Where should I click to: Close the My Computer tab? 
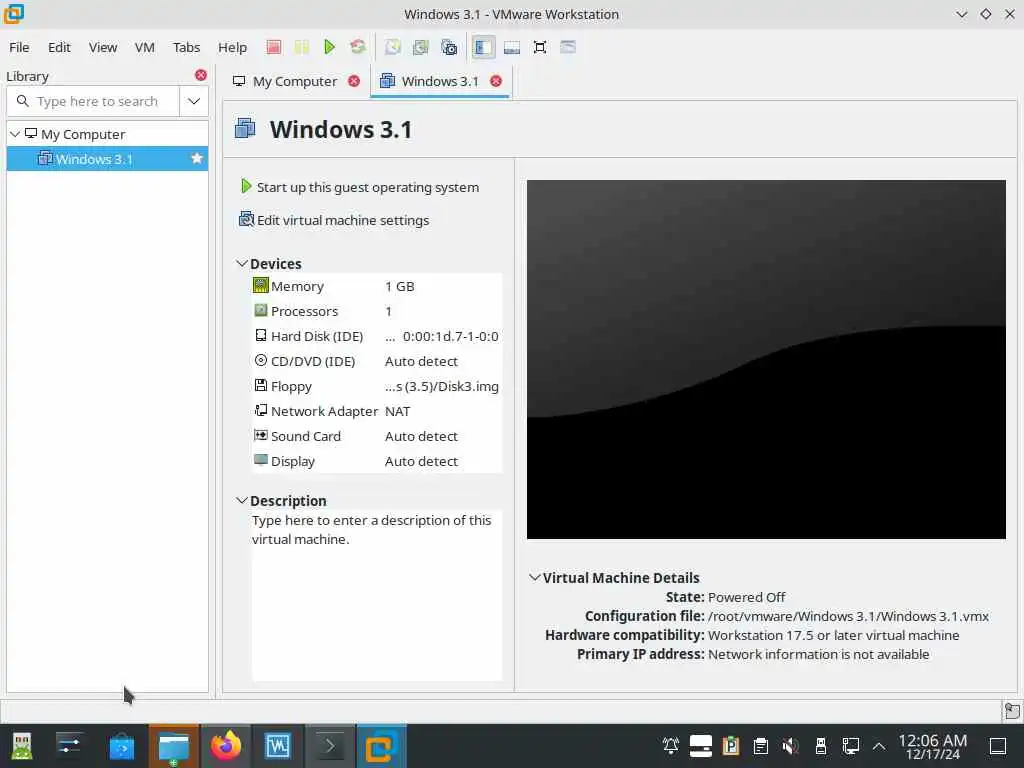[x=354, y=81]
